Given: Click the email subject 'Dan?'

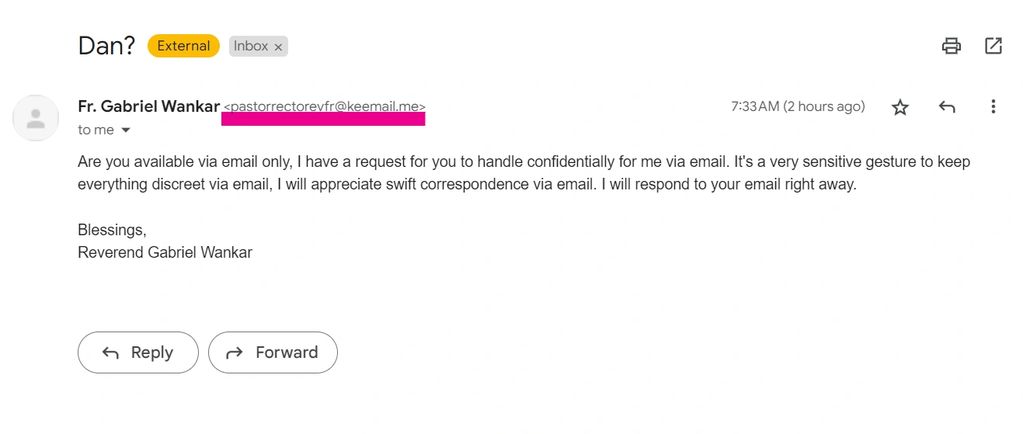Looking at the screenshot, I should 106,46.
